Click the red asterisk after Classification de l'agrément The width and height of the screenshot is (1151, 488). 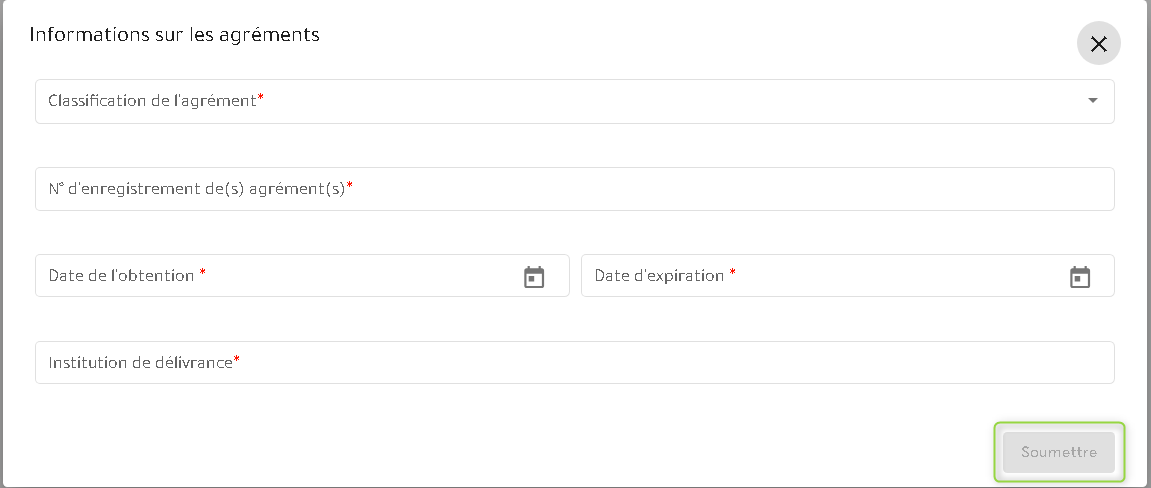261,98
